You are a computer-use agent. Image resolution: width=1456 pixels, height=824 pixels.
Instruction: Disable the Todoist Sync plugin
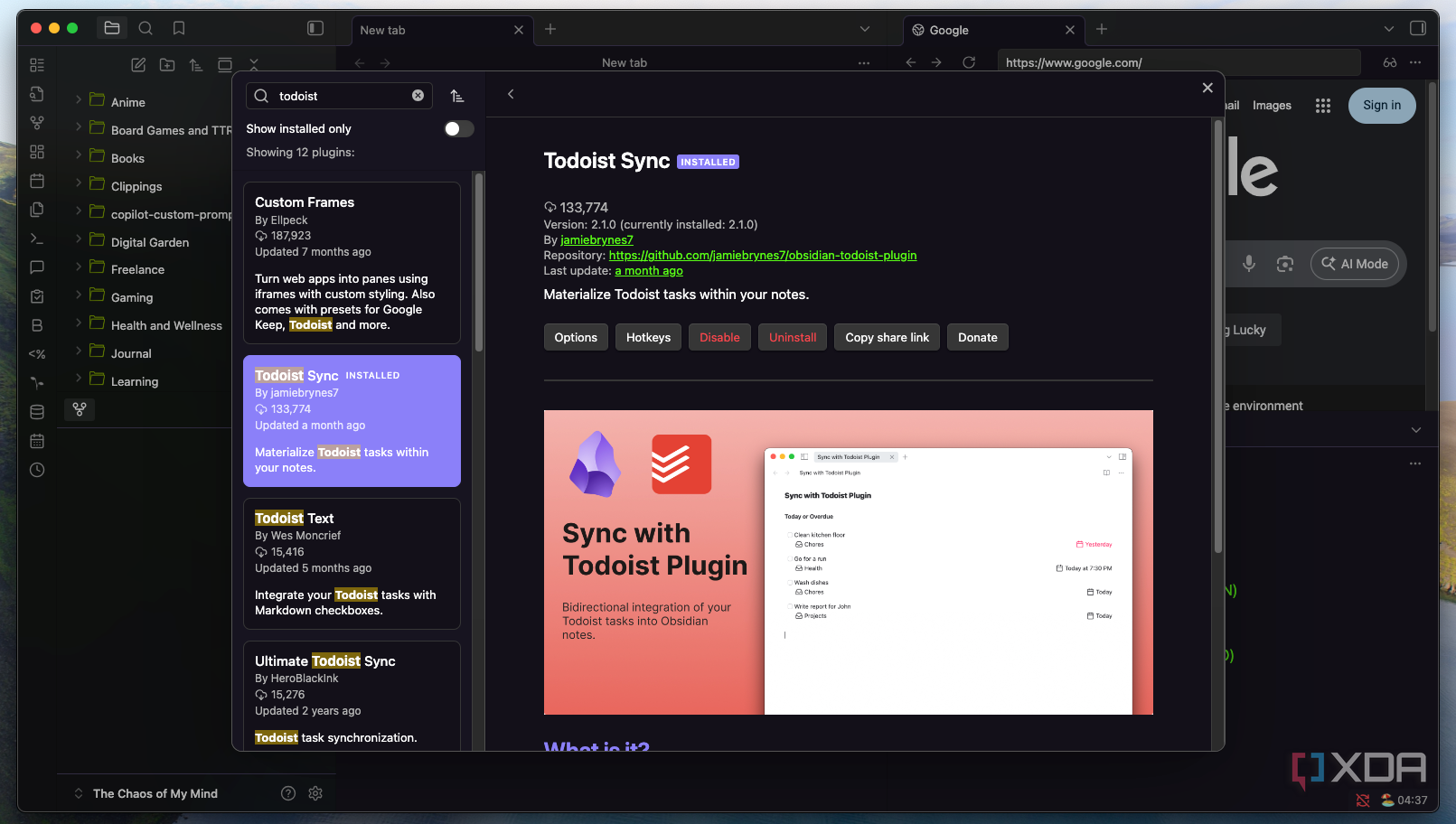pyautogui.click(x=719, y=337)
